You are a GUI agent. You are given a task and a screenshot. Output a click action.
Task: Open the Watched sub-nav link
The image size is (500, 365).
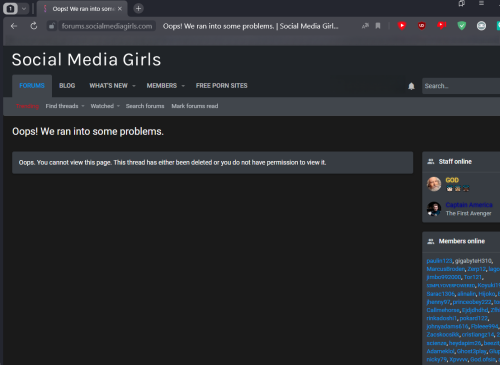coord(102,106)
